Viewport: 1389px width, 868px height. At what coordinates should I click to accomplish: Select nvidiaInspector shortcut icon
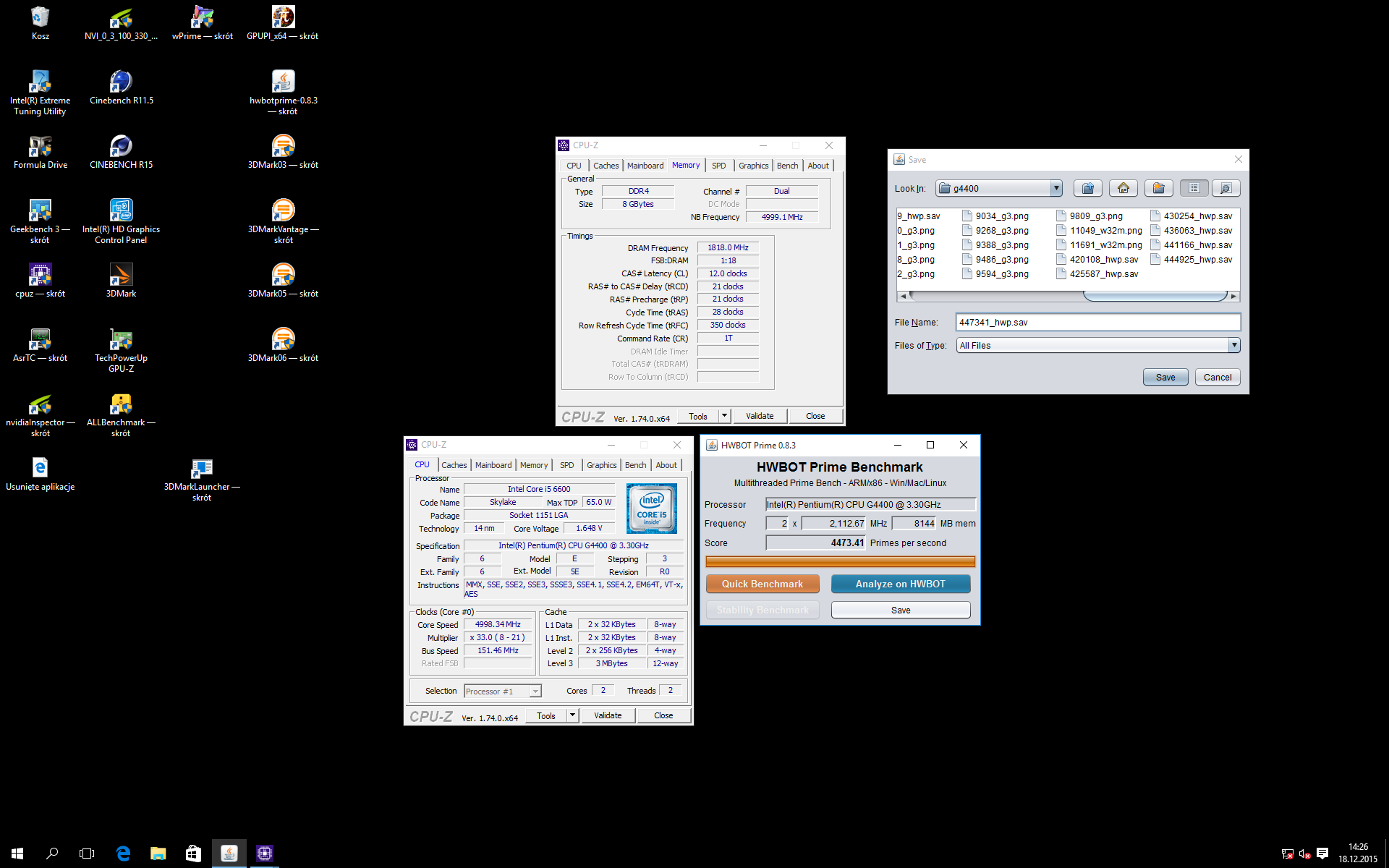pos(41,414)
